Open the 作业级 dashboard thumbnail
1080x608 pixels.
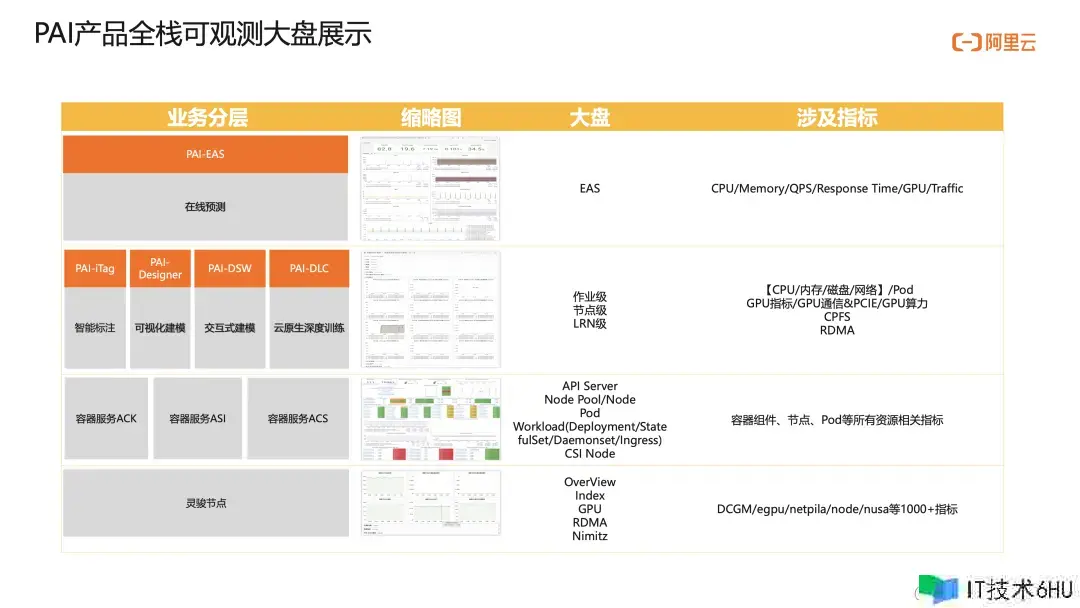430,308
